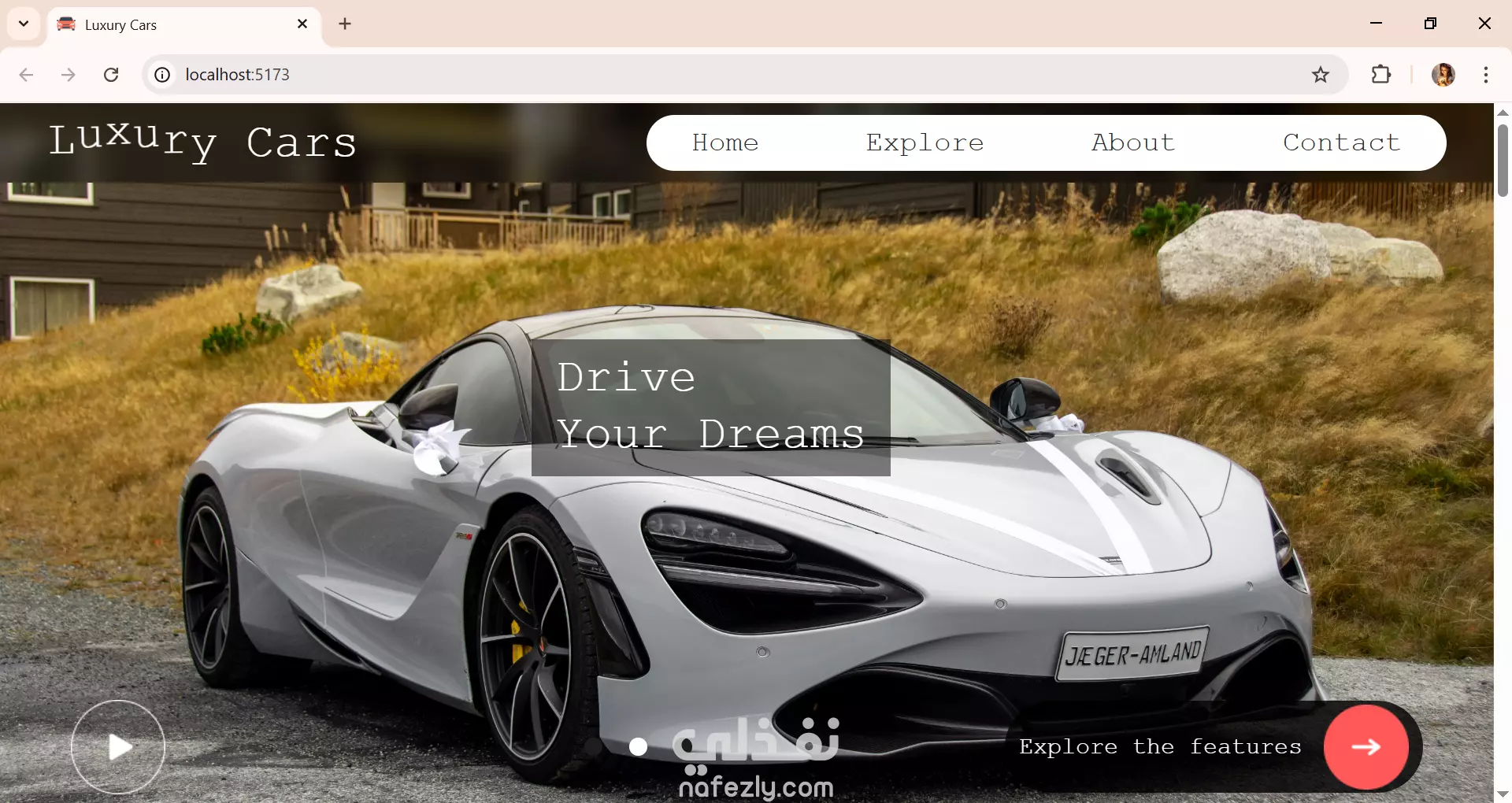Open the Contact nav link

[x=1342, y=142]
